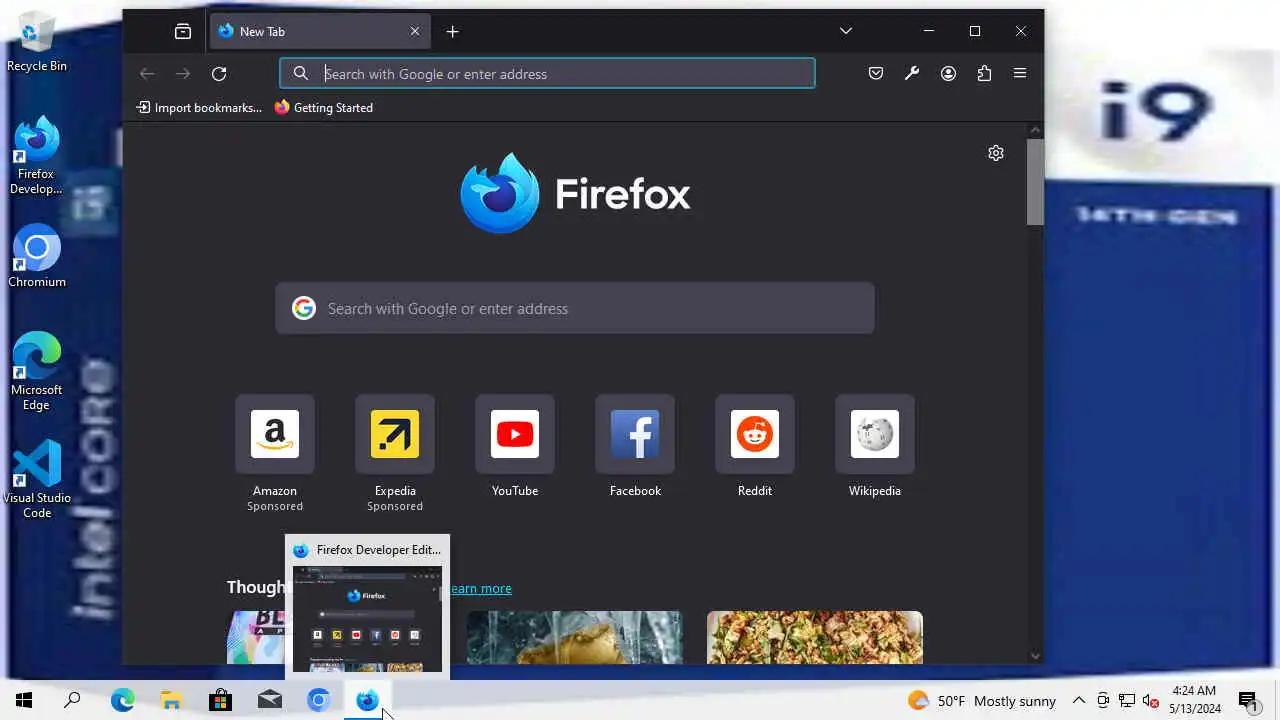Click Firefox Developer Edition taskbar button
The height and width of the screenshot is (720, 1280).
coord(367,700)
